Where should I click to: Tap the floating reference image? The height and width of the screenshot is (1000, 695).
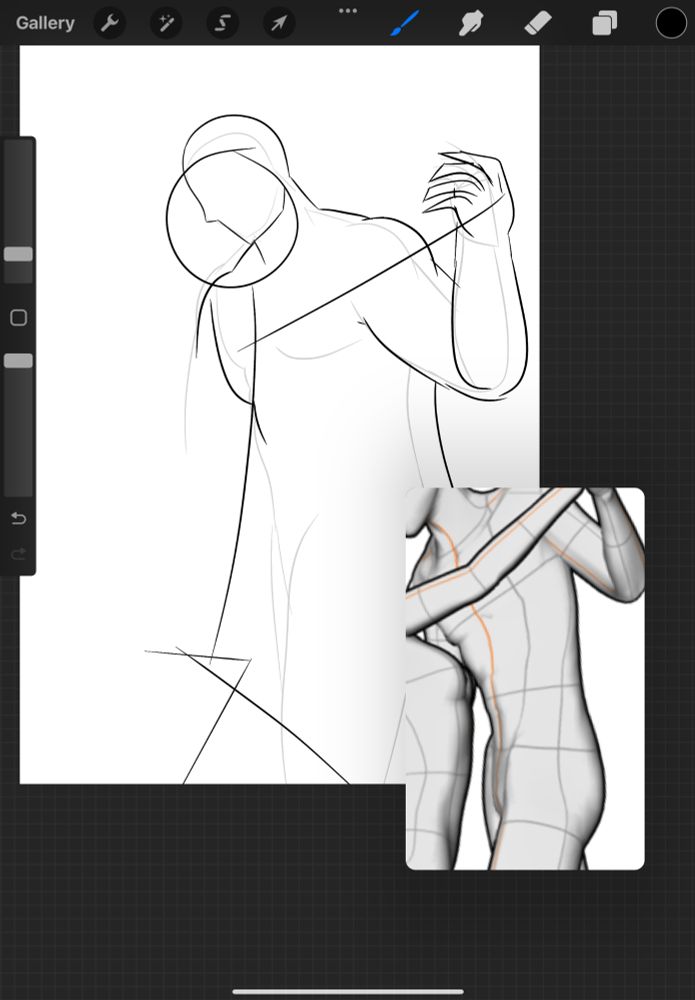(x=525, y=679)
